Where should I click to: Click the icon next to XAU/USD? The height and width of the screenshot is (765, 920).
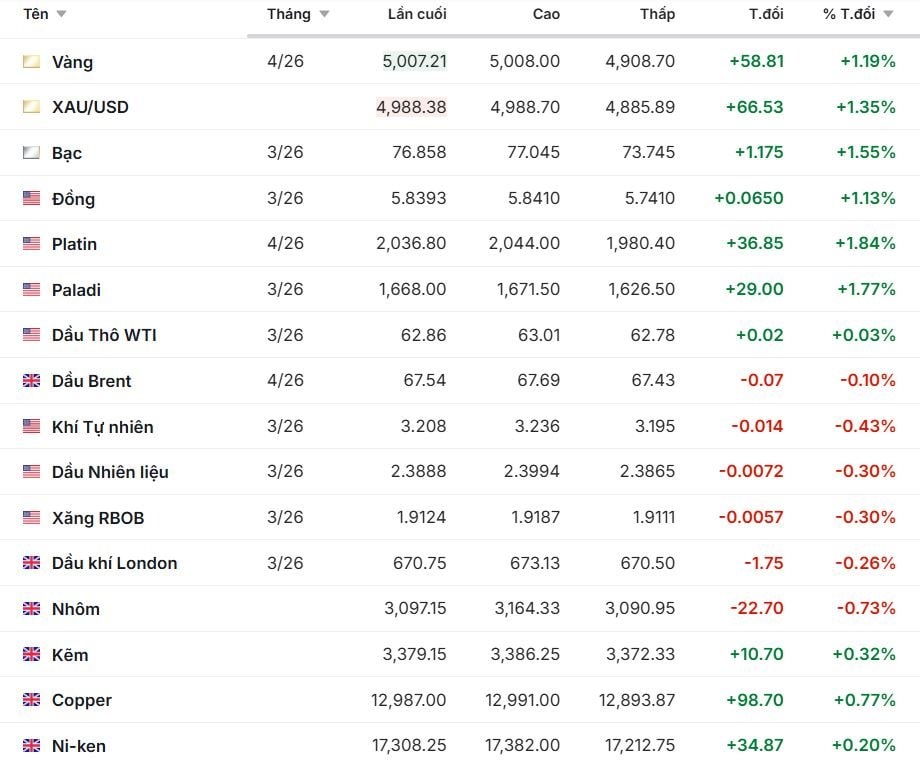pos(32,107)
